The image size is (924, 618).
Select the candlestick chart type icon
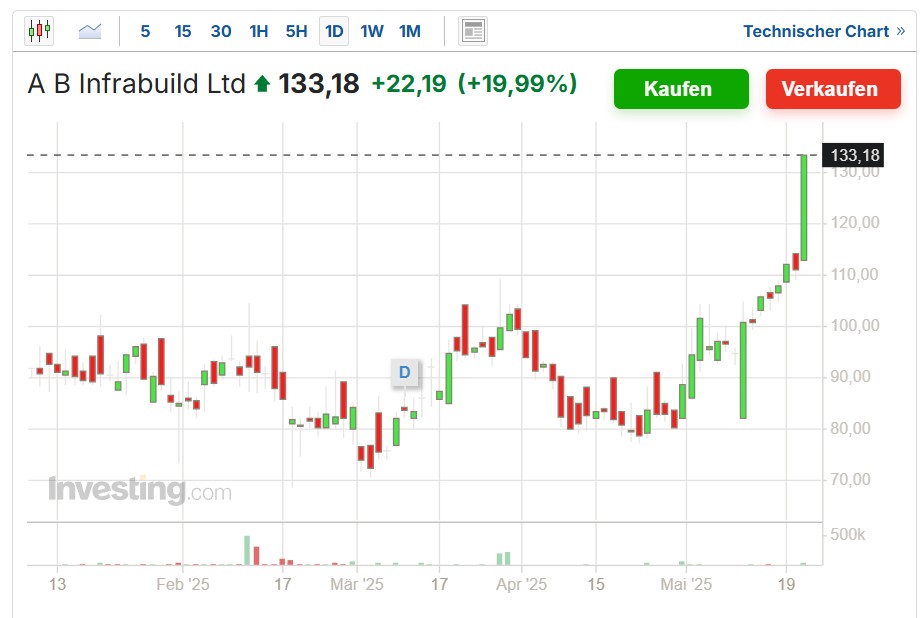39,31
